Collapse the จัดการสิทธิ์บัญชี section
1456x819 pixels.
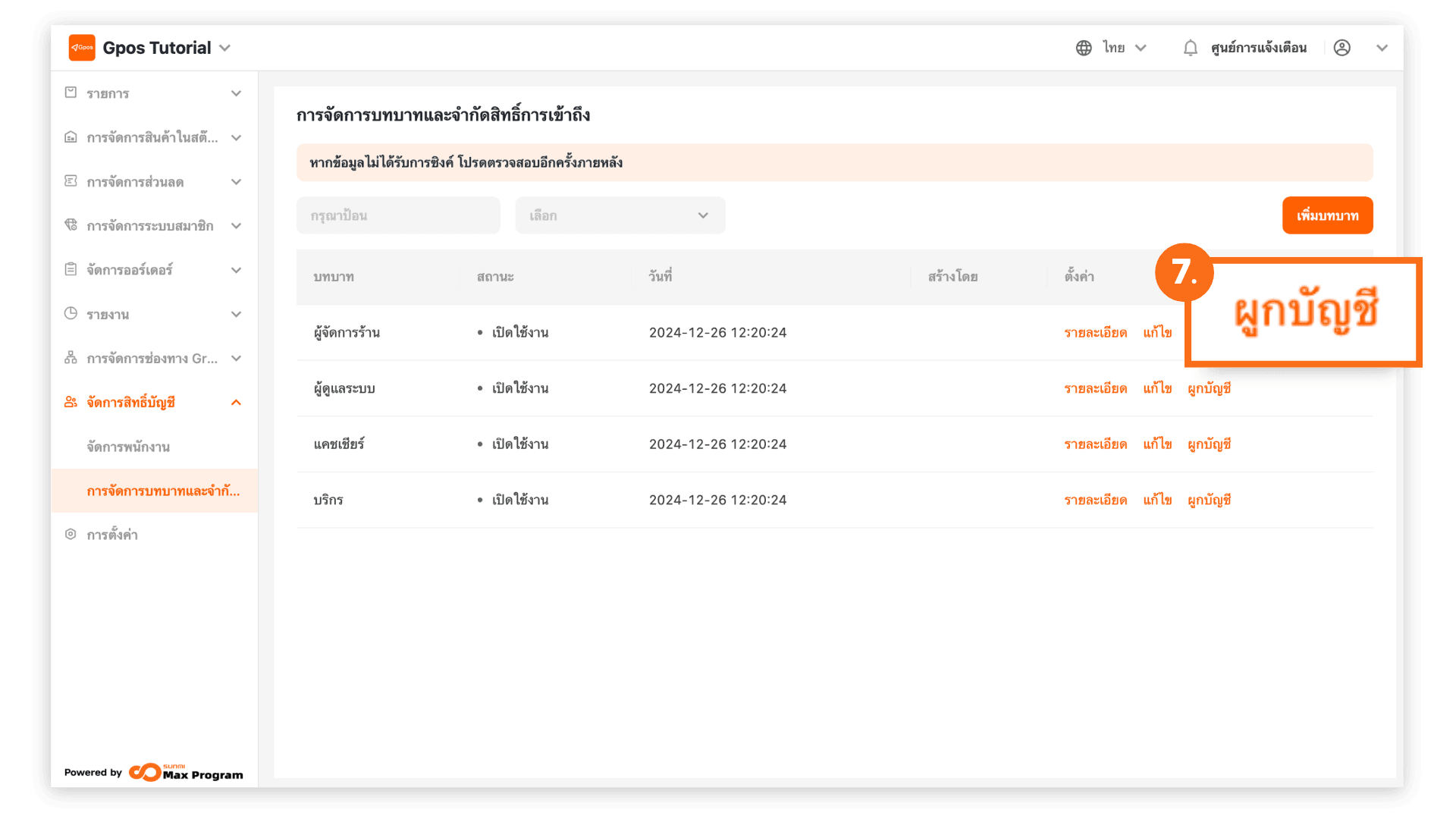[x=236, y=403]
